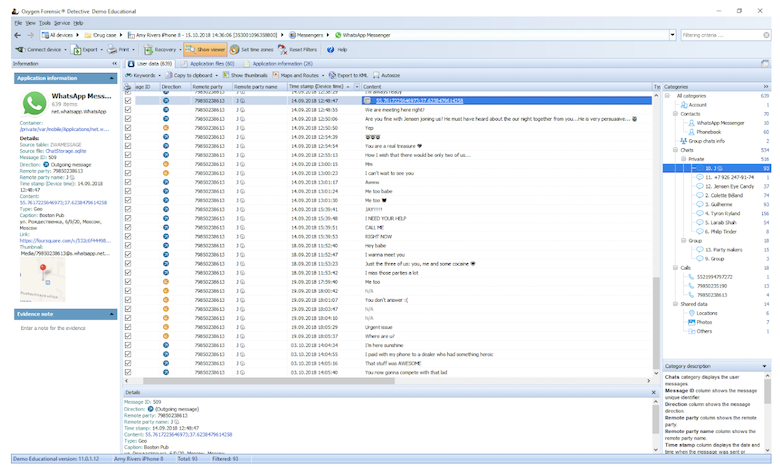The width and height of the screenshot is (780, 472).
Task: Open the Tyron Ryland chat
Action: tap(722, 214)
